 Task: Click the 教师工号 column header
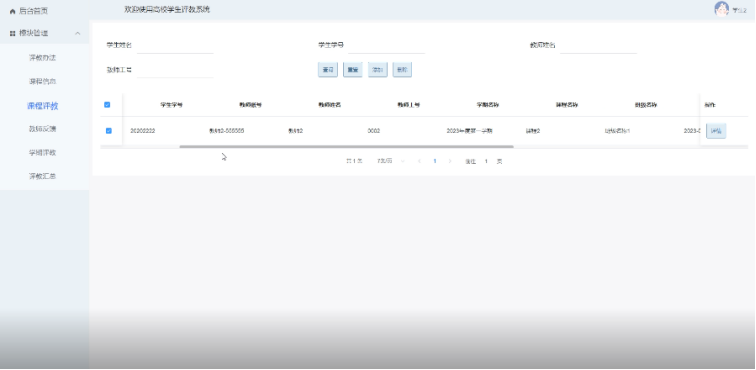pos(409,105)
